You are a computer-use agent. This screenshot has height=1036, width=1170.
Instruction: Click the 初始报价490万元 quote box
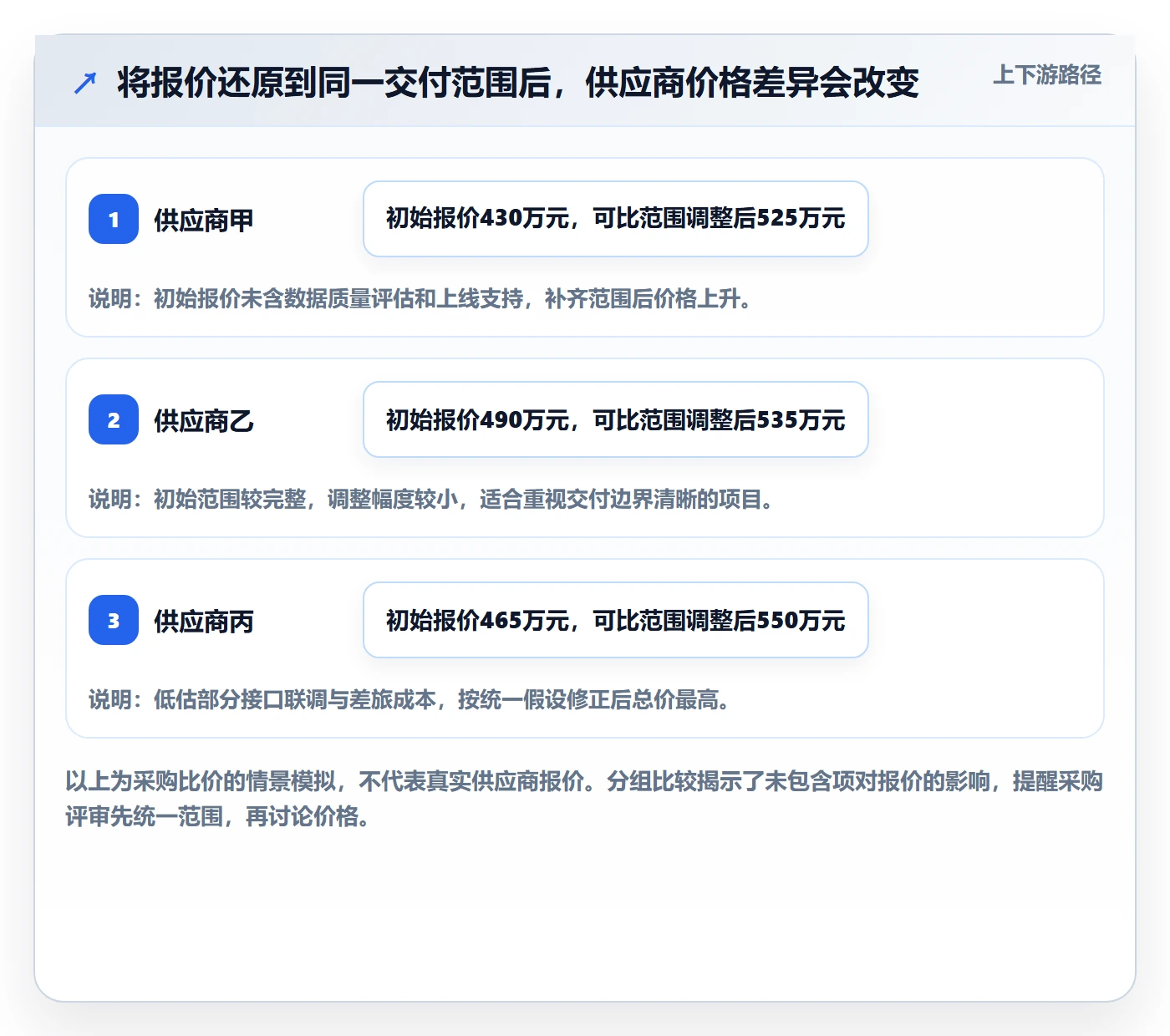point(616,419)
